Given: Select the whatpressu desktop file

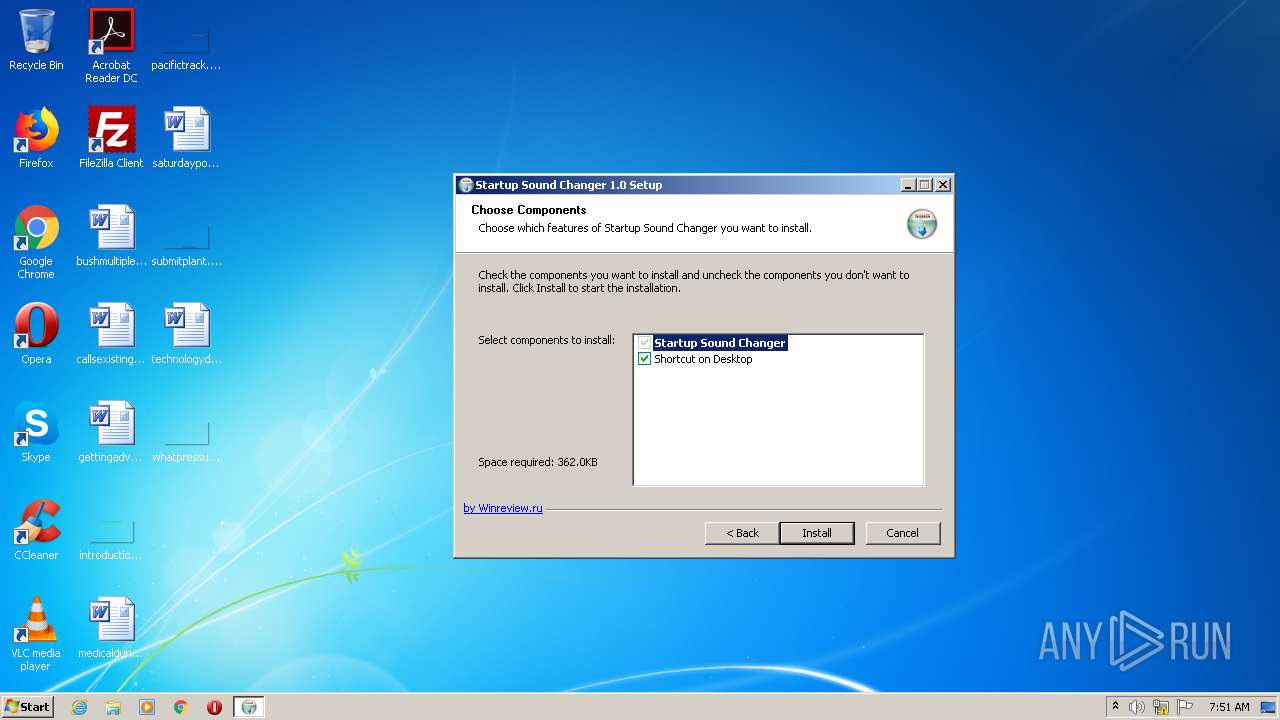Looking at the screenshot, I should point(186,440).
